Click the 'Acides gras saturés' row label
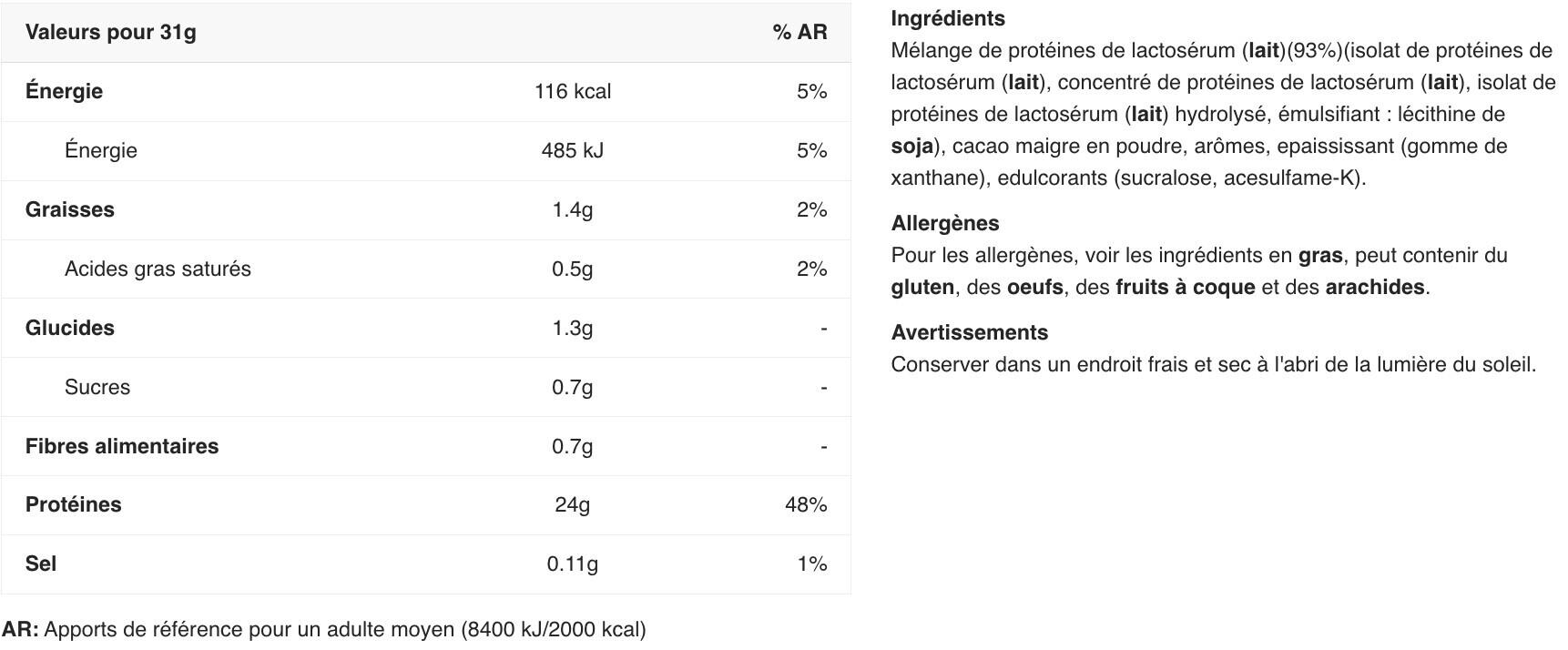Viewport: 1568px width, 650px height. (x=158, y=269)
